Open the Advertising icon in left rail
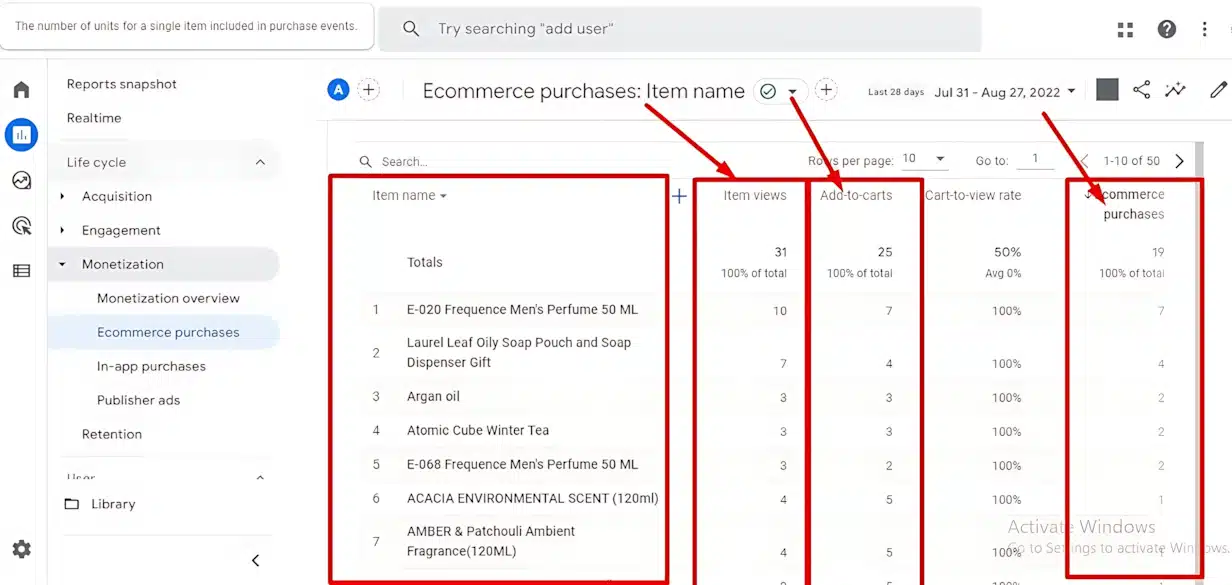1232x585 pixels. coord(21,226)
